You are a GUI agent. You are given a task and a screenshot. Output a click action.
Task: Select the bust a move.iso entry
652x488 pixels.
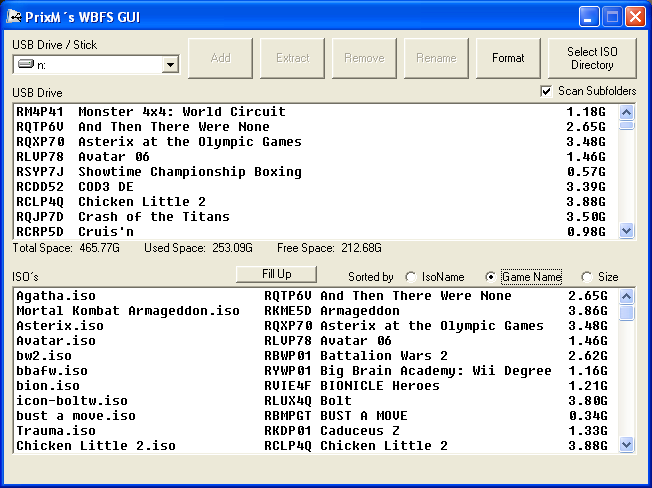point(76,416)
